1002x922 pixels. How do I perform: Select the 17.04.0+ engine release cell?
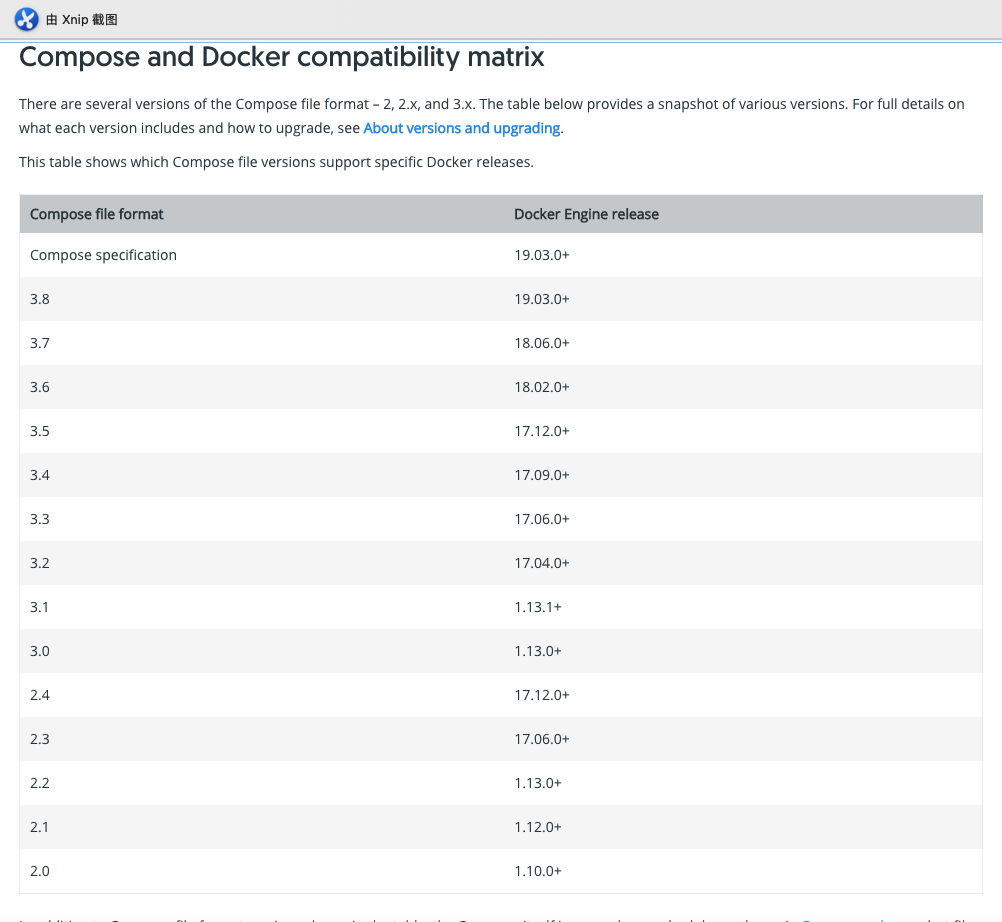coord(541,563)
